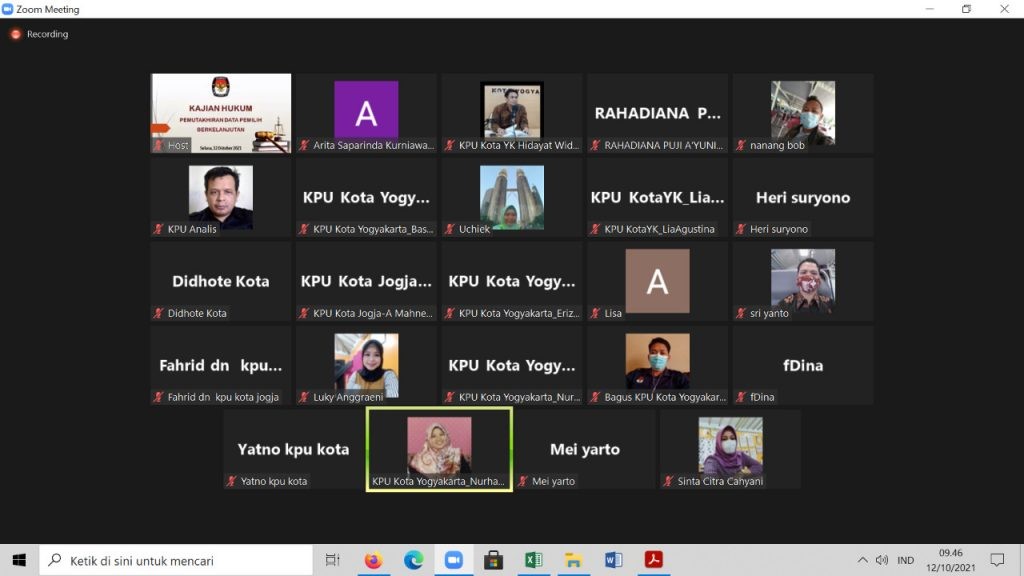Open File Explorer from taskbar
This screenshot has height=576, width=1024.
coord(573,560)
